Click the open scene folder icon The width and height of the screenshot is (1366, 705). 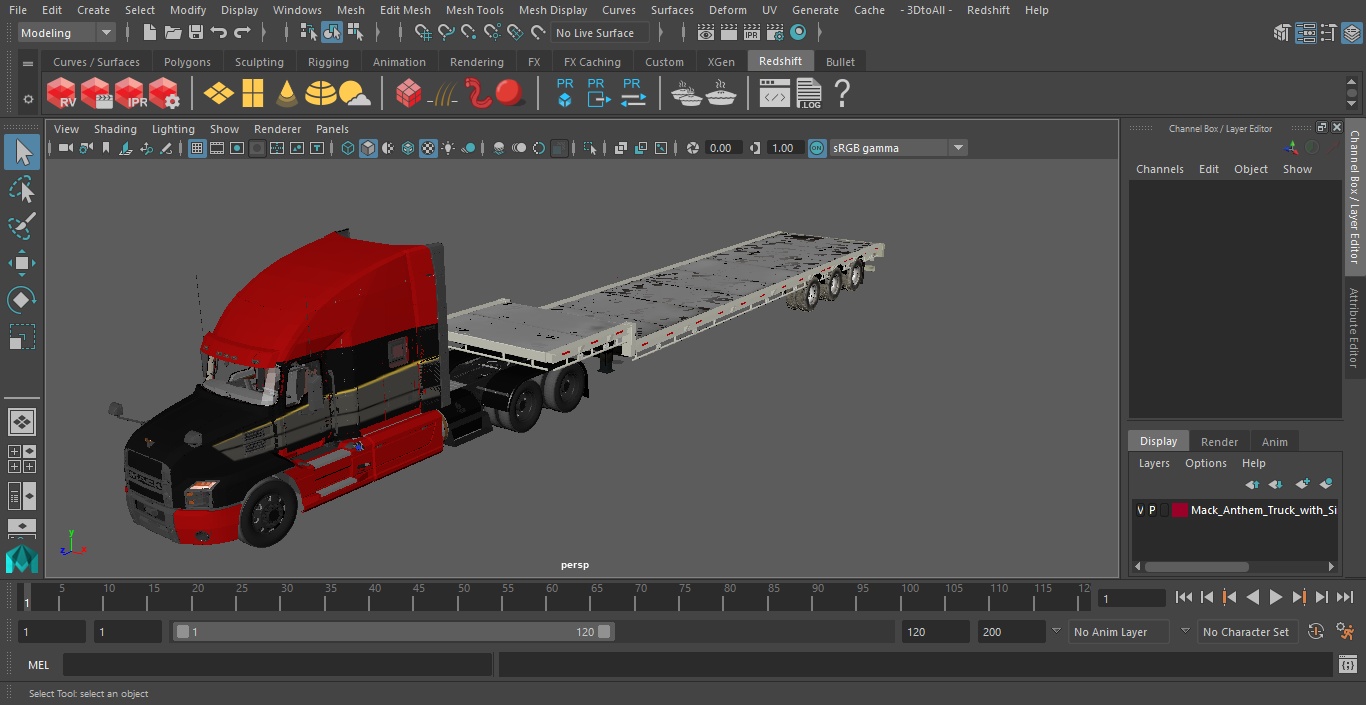(173, 33)
